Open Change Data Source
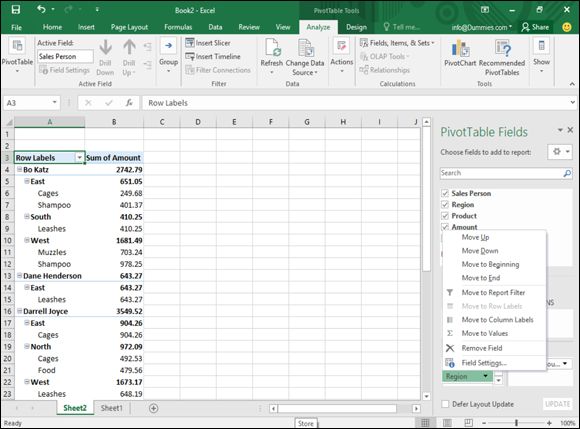Screen dimensions: 580x429 (x=305, y=57)
